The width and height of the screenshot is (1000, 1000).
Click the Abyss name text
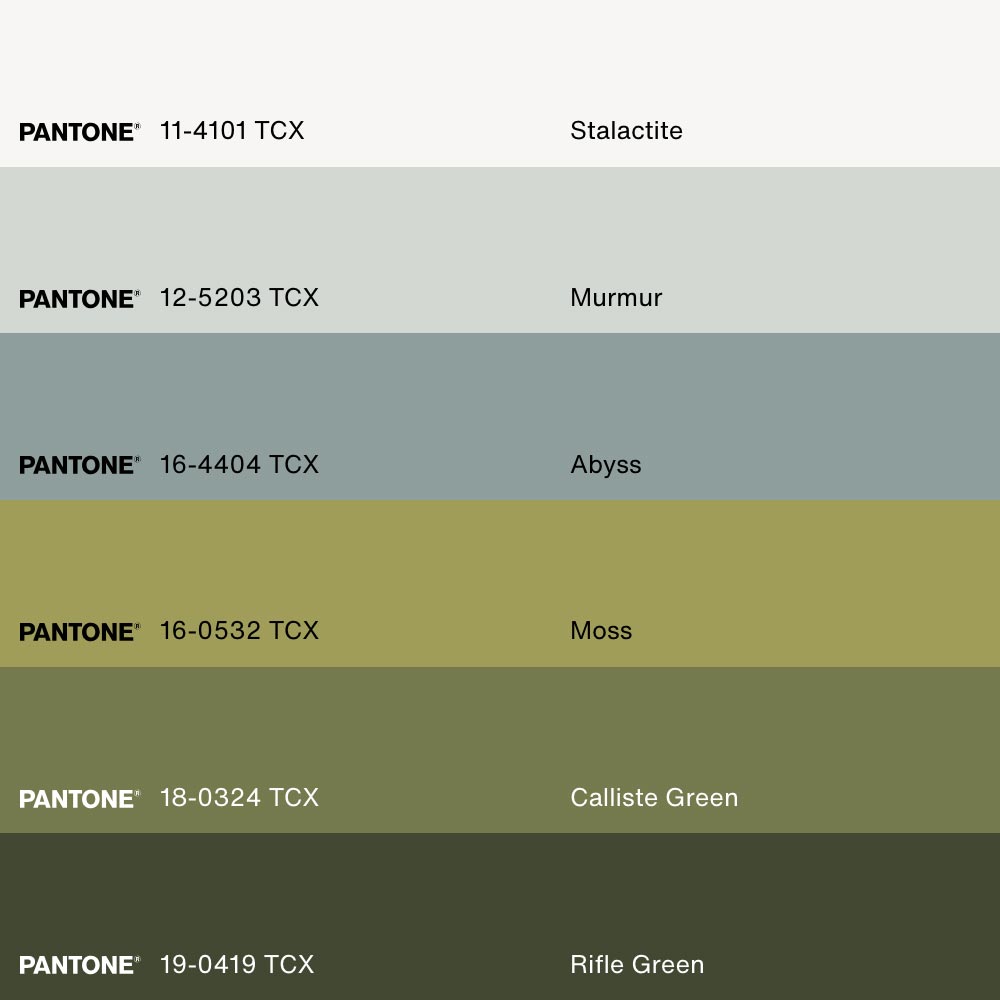605,465
